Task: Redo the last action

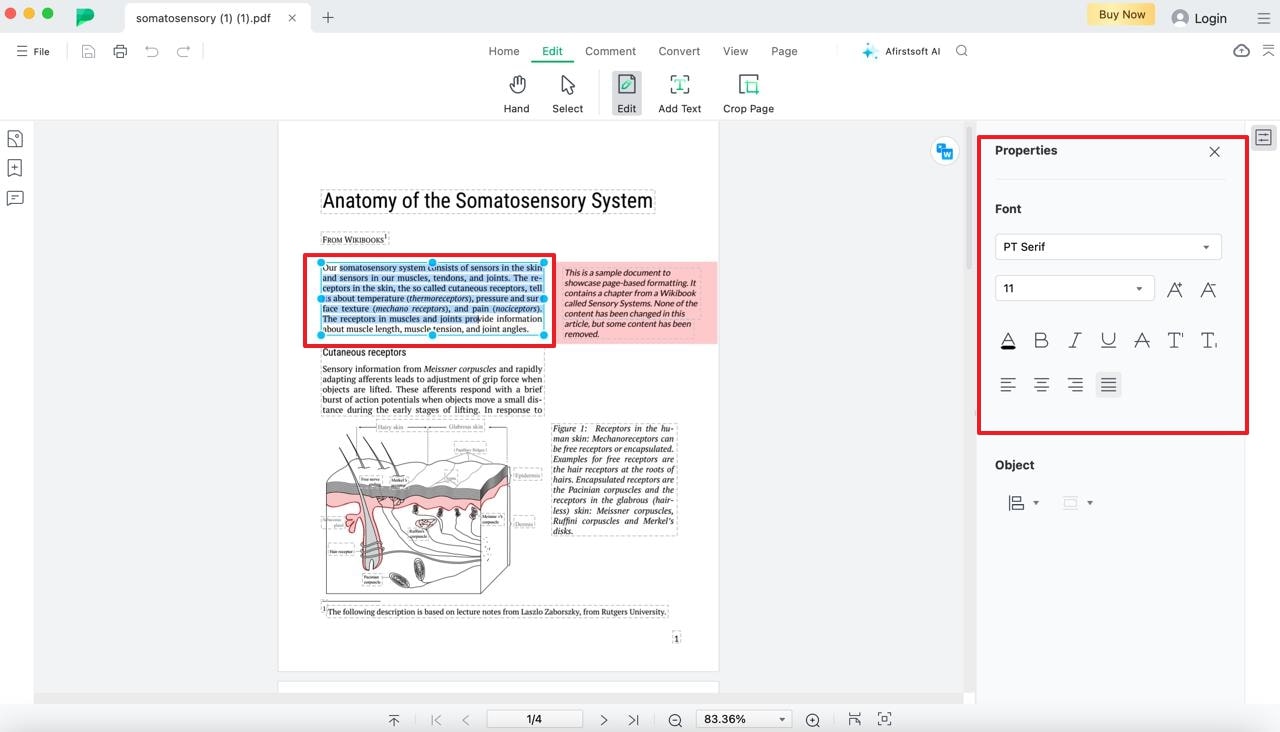Action: 183,51
